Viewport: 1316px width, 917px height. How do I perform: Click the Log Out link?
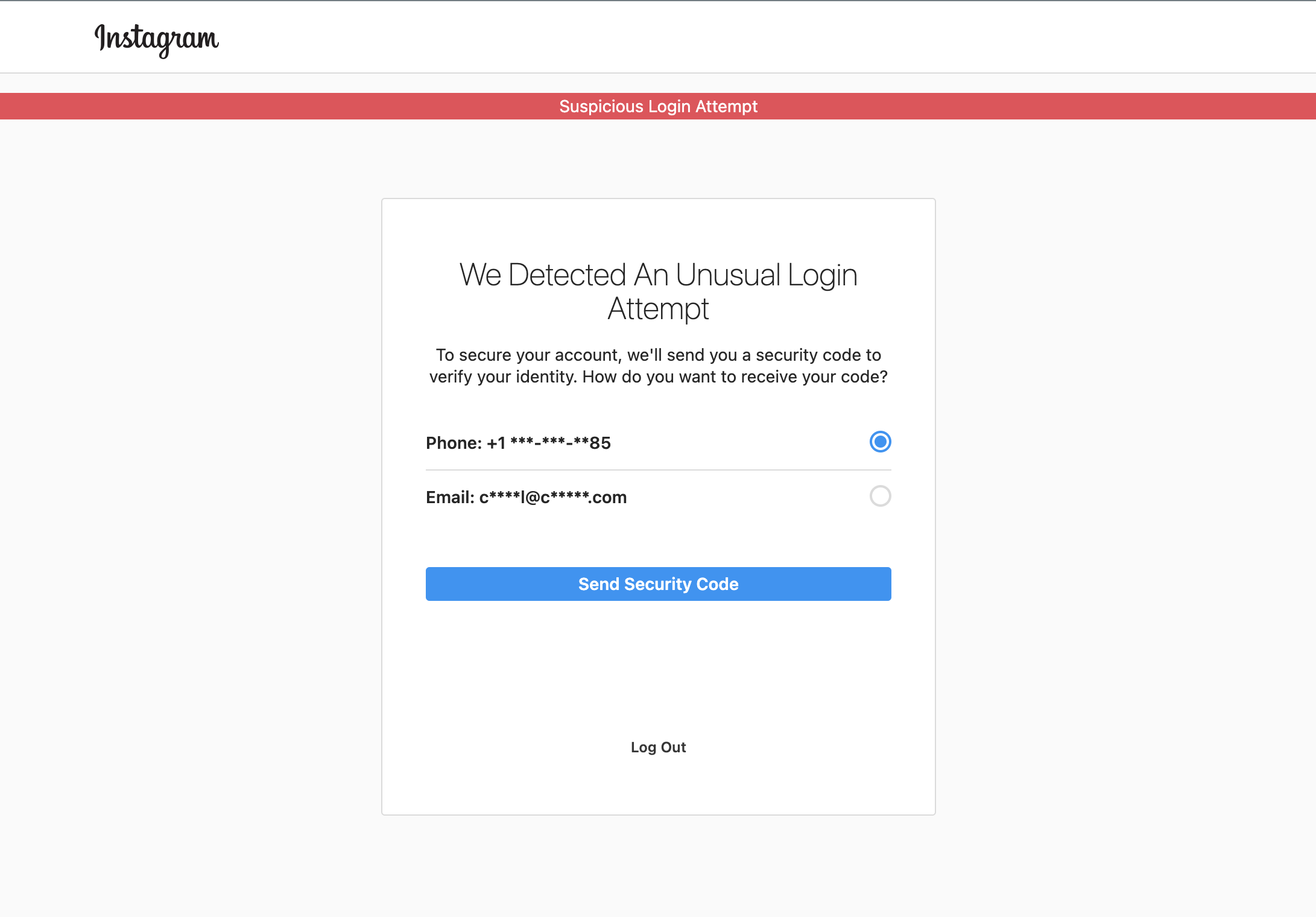point(658,747)
